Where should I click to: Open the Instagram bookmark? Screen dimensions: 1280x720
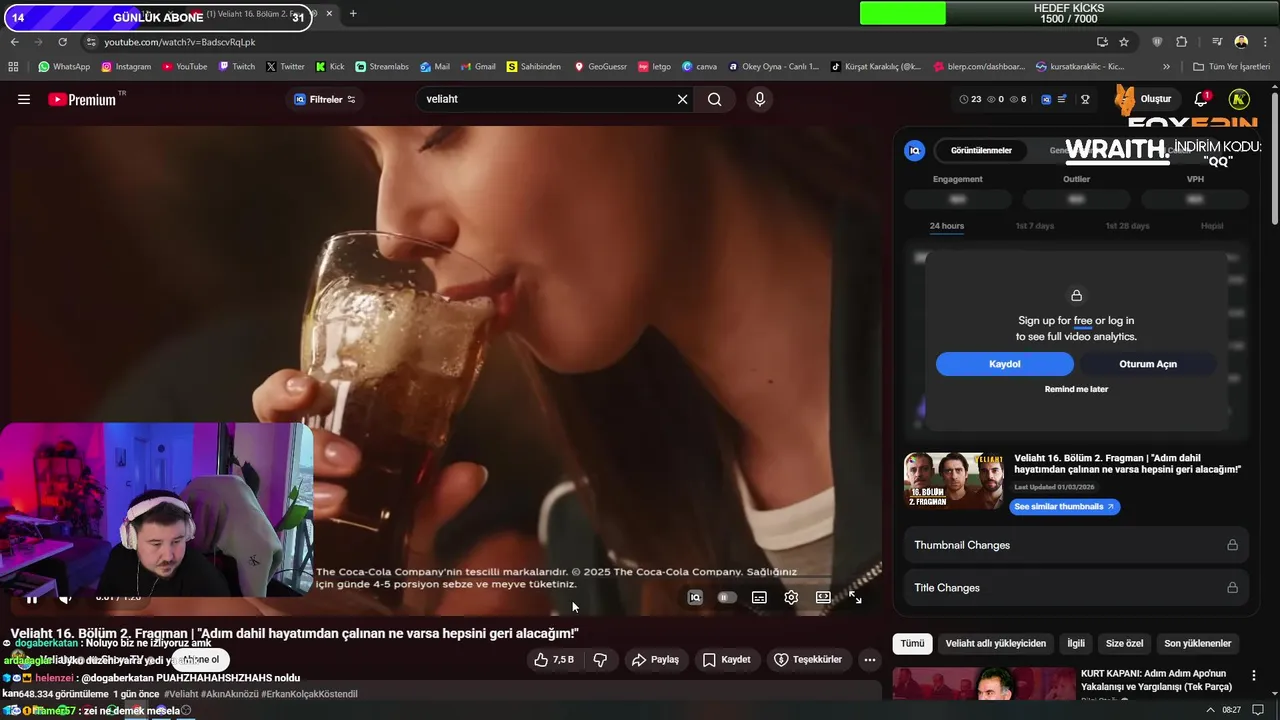pos(126,67)
